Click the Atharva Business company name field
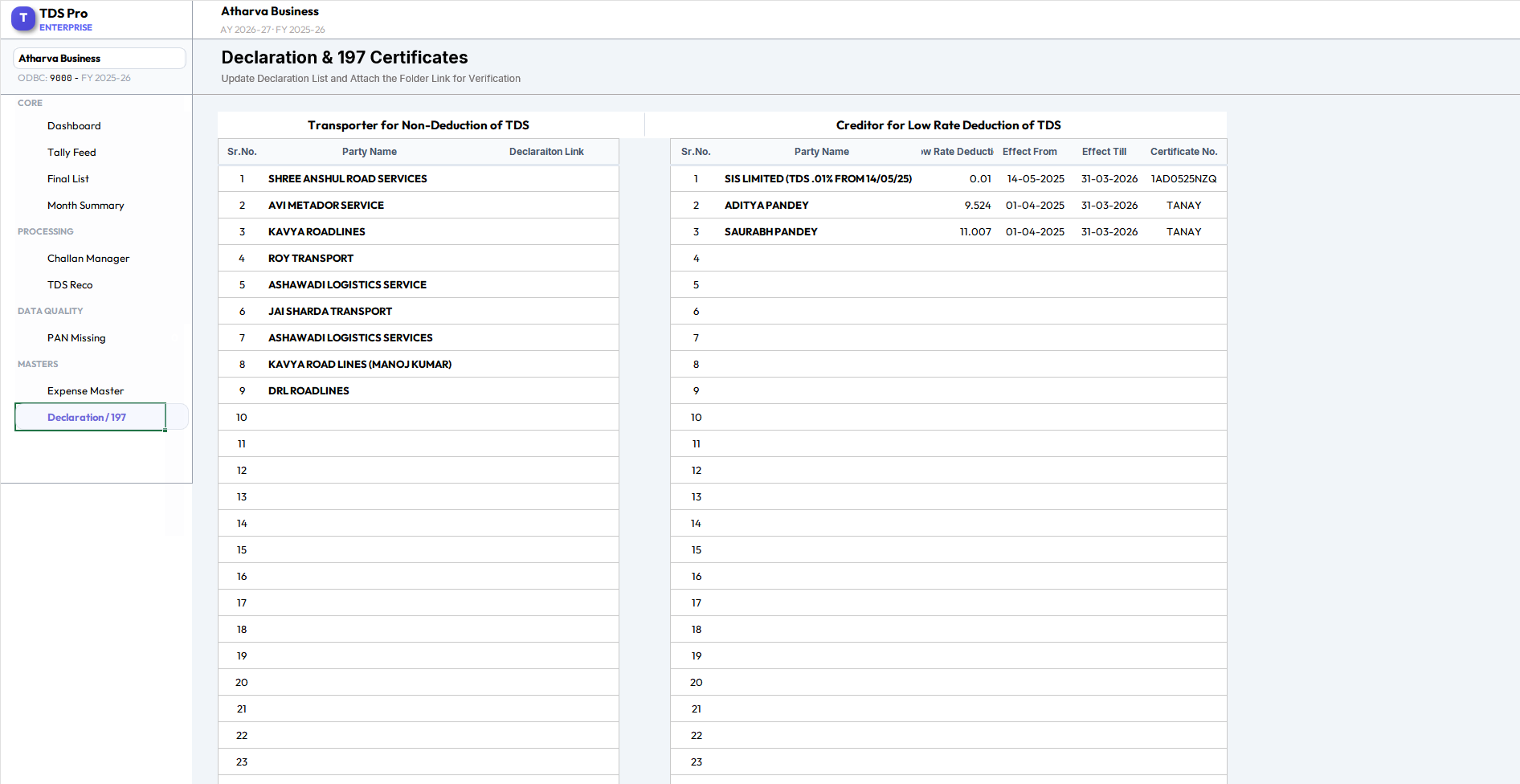1520x784 pixels. click(100, 58)
